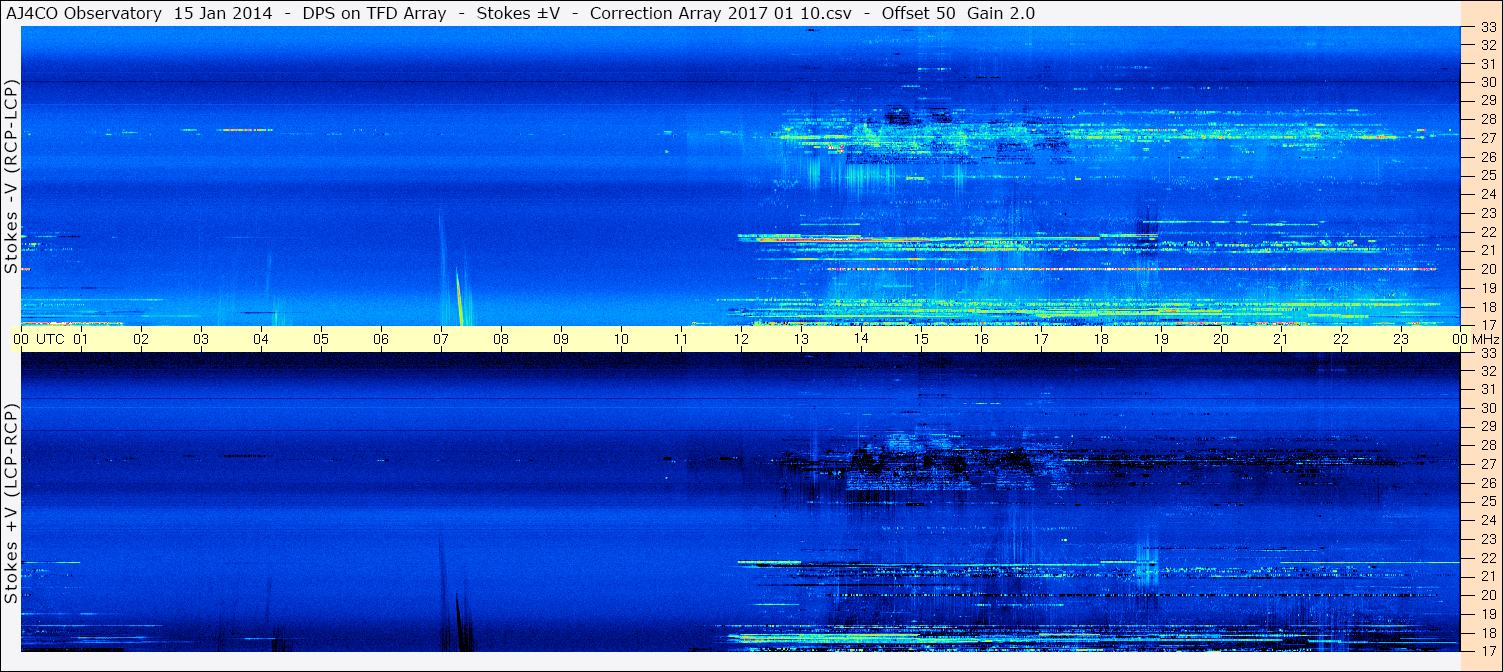Select 'Correction Array 2017 01 10.csv' filename
This screenshot has height=672, width=1503.
(x=720, y=14)
